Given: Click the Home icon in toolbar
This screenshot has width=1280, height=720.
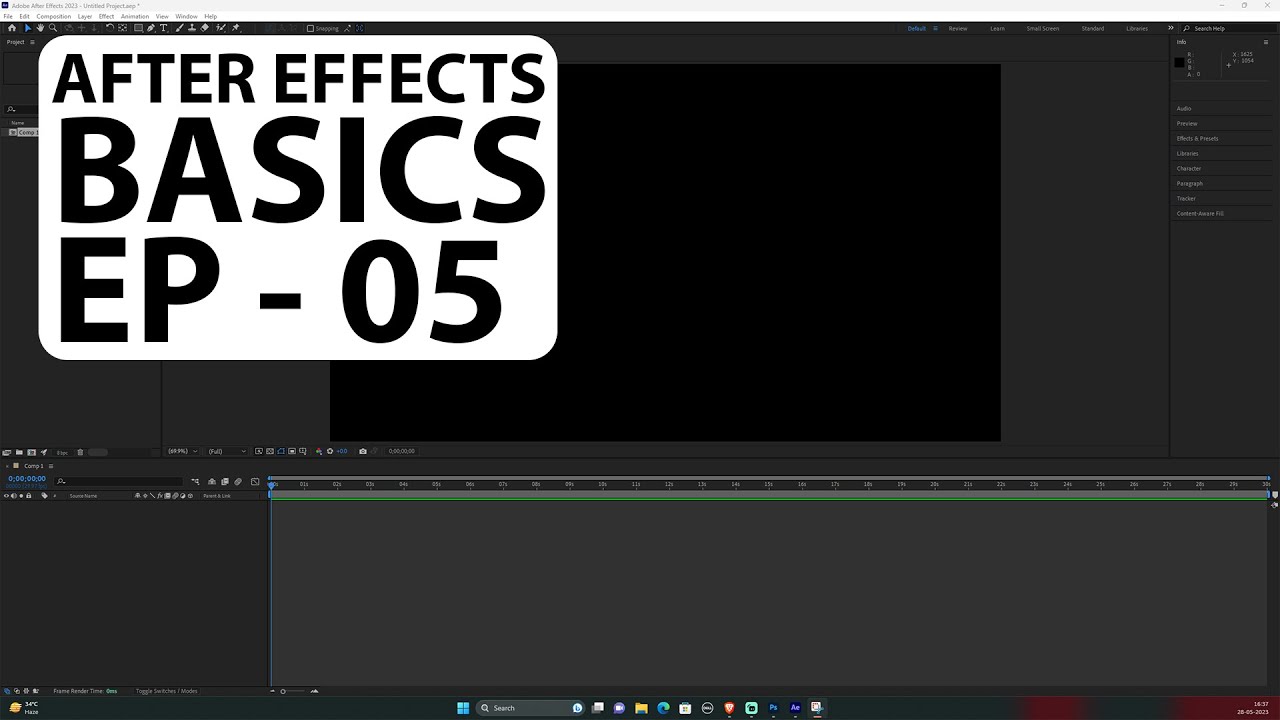Looking at the screenshot, I should 12,28.
